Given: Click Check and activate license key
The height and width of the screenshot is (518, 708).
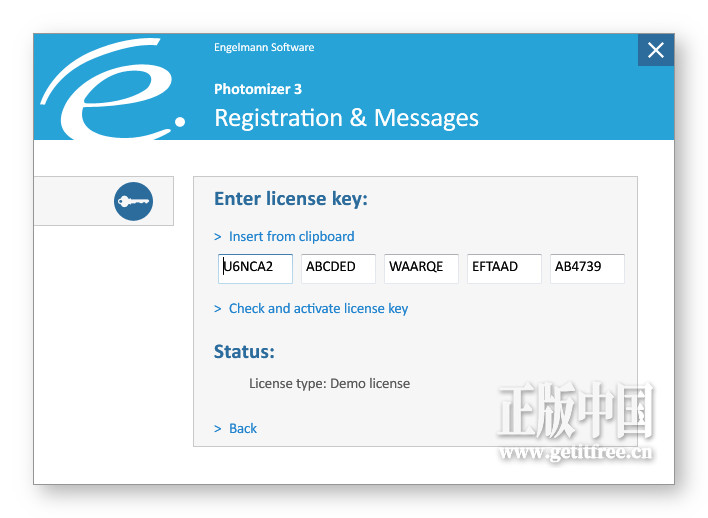Looking at the screenshot, I should tap(318, 308).
